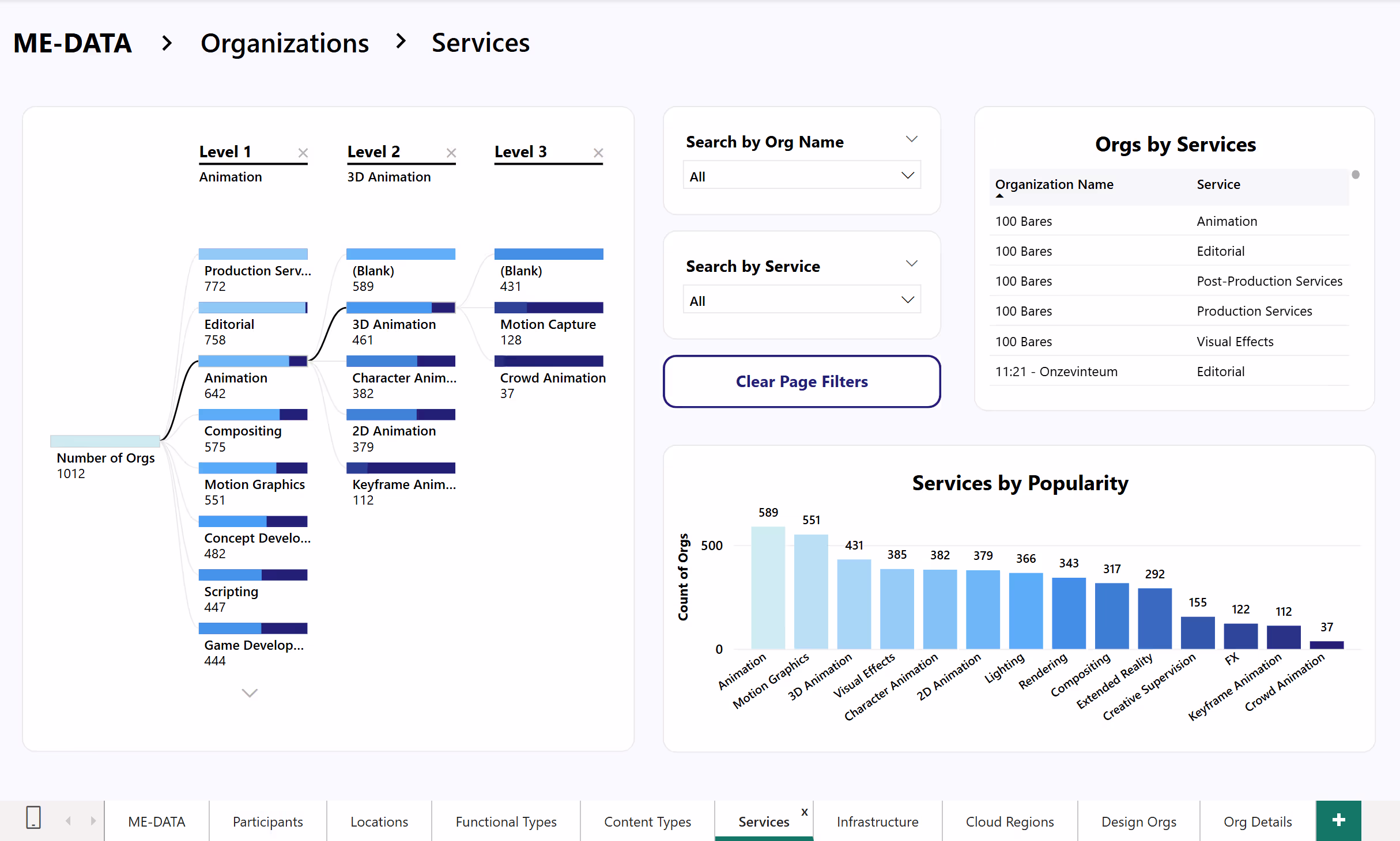The height and width of the screenshot is (841, 1400).
Task: Add new page with plus icon
Action: [x=1338, y=820]
